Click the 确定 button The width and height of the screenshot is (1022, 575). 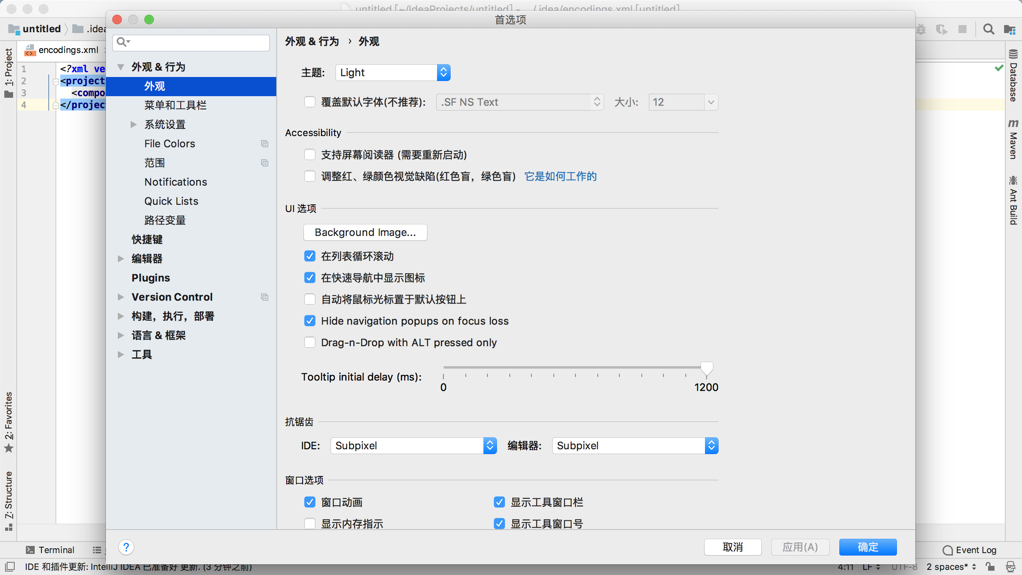pos(868,547)
